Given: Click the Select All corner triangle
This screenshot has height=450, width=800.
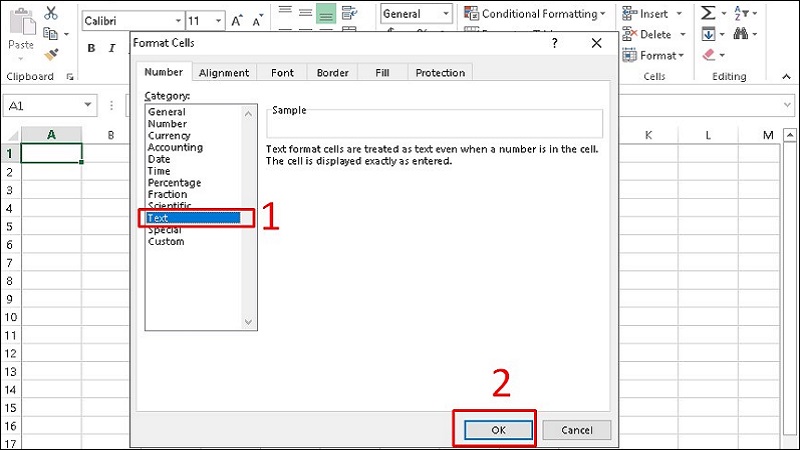Looking at the screenshot, I should point(12,135).
